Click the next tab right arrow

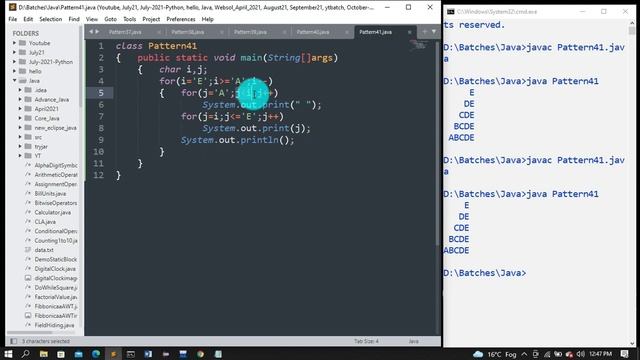(x=97, y=32)
